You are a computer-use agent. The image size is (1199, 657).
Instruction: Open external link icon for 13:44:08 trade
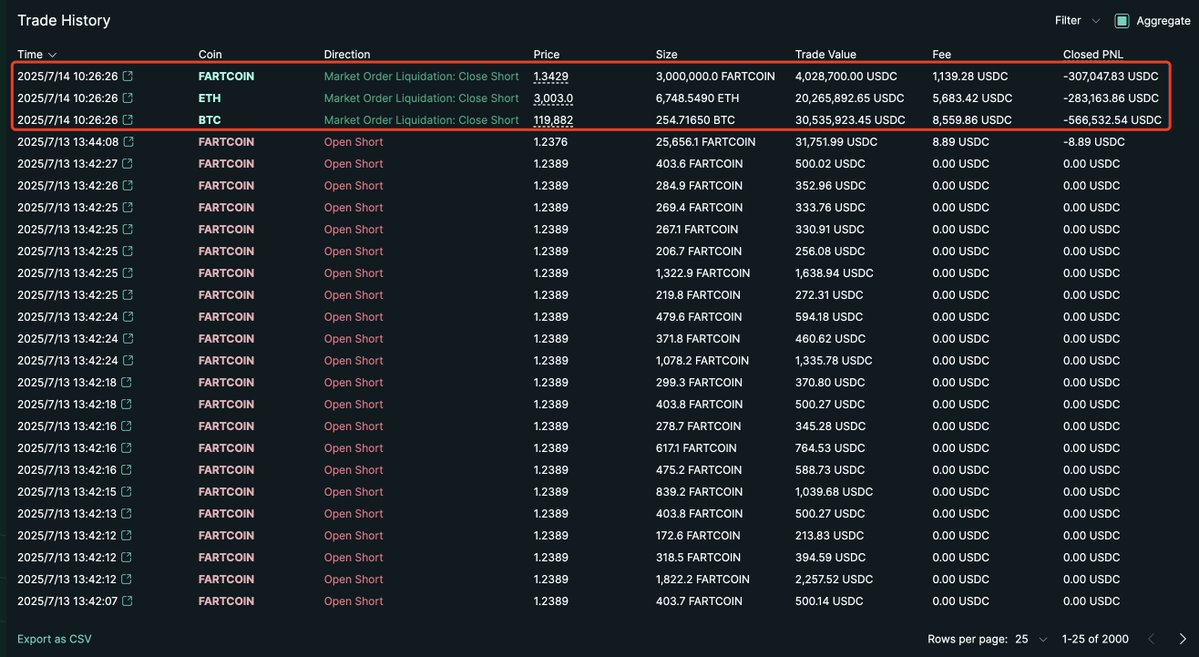point(128,141)
